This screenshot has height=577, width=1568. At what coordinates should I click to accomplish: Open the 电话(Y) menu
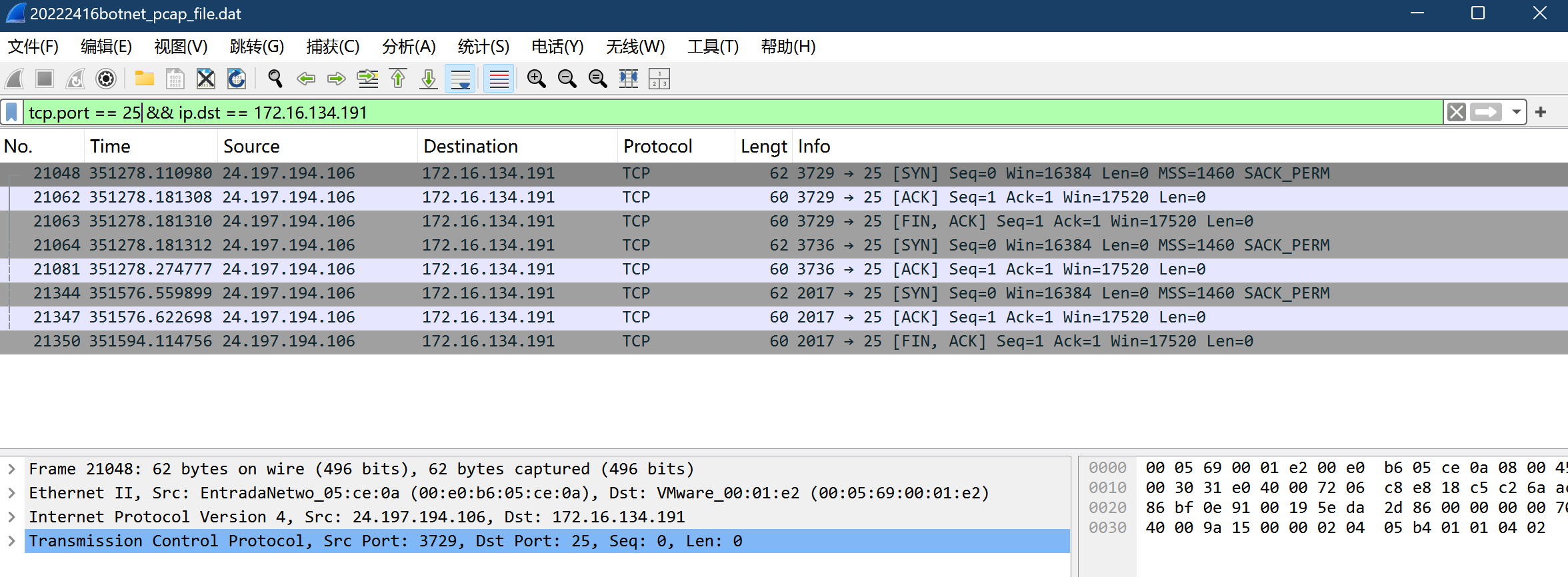[557, 47]
